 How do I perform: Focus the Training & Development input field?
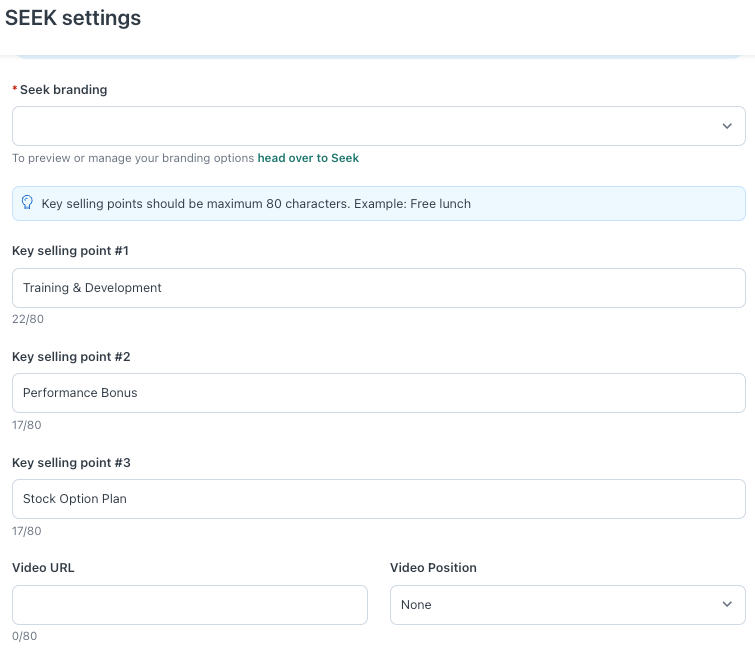(378, 288)
